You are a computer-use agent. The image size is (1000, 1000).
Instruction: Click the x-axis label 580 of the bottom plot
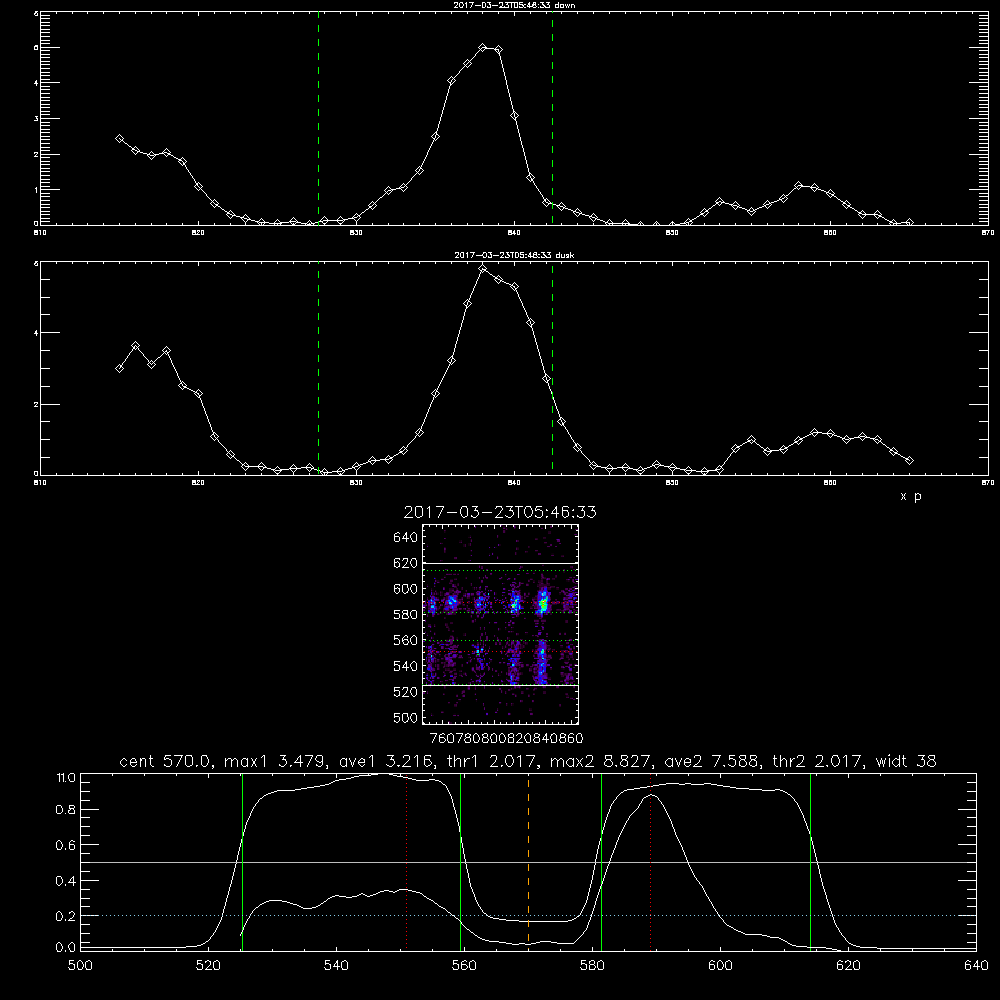click(592, 966)
